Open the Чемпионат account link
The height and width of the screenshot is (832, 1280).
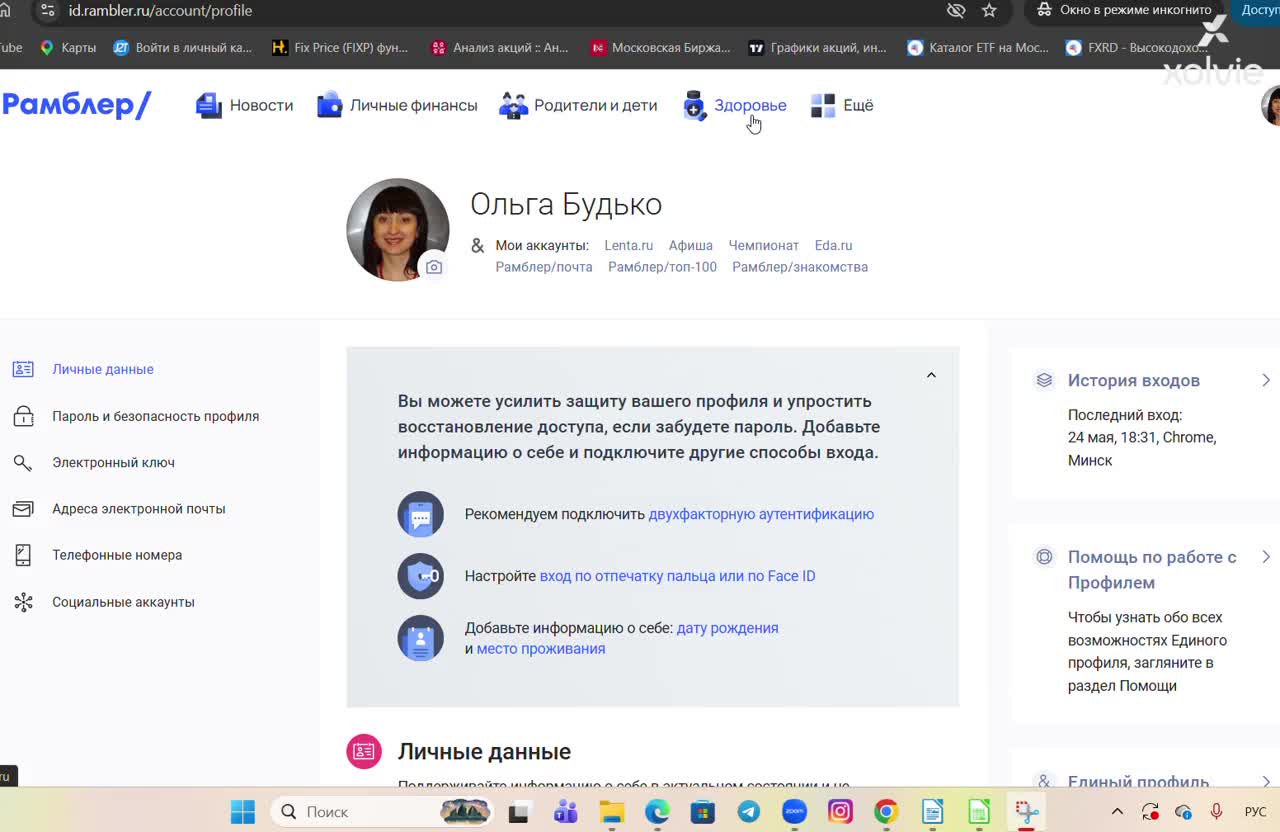(763, 245)
